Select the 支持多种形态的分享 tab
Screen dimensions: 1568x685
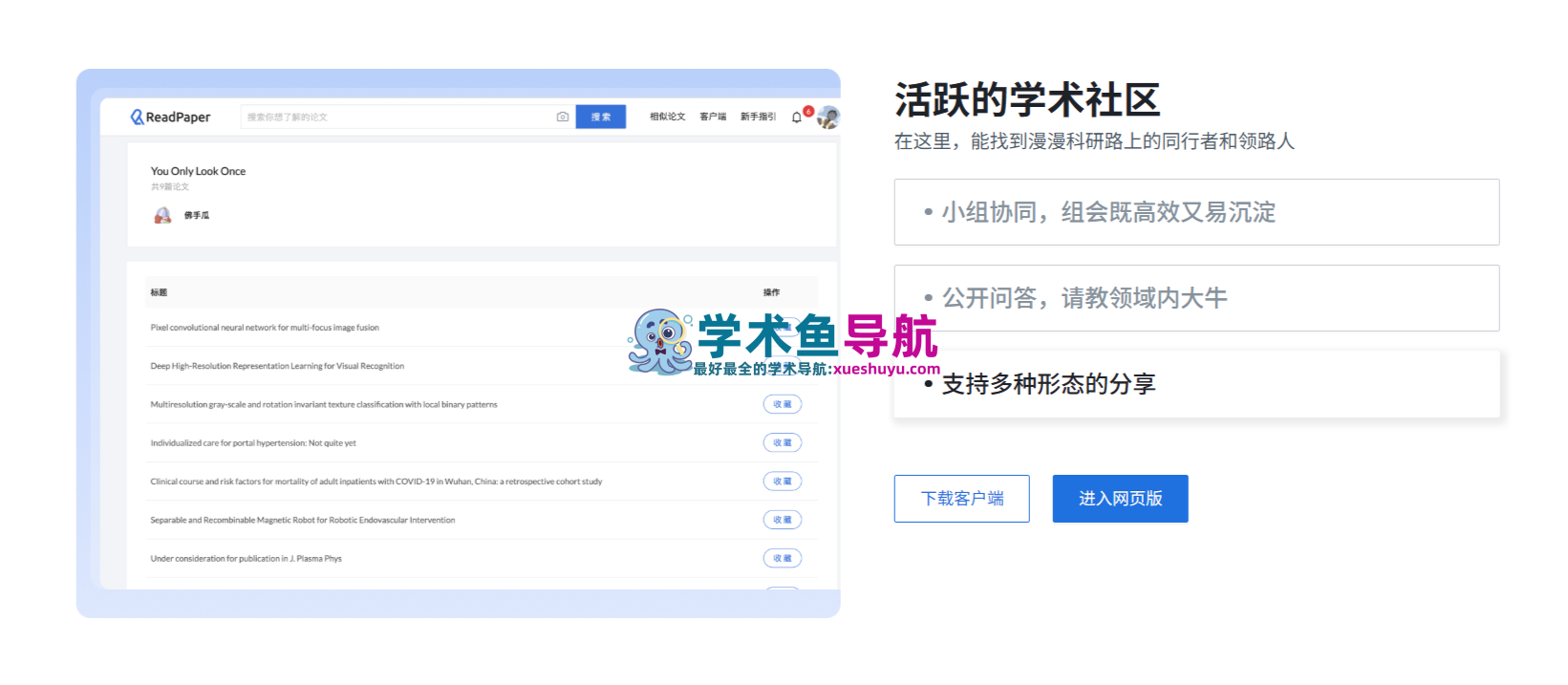pyautogui.click(x=1196, y=384)
